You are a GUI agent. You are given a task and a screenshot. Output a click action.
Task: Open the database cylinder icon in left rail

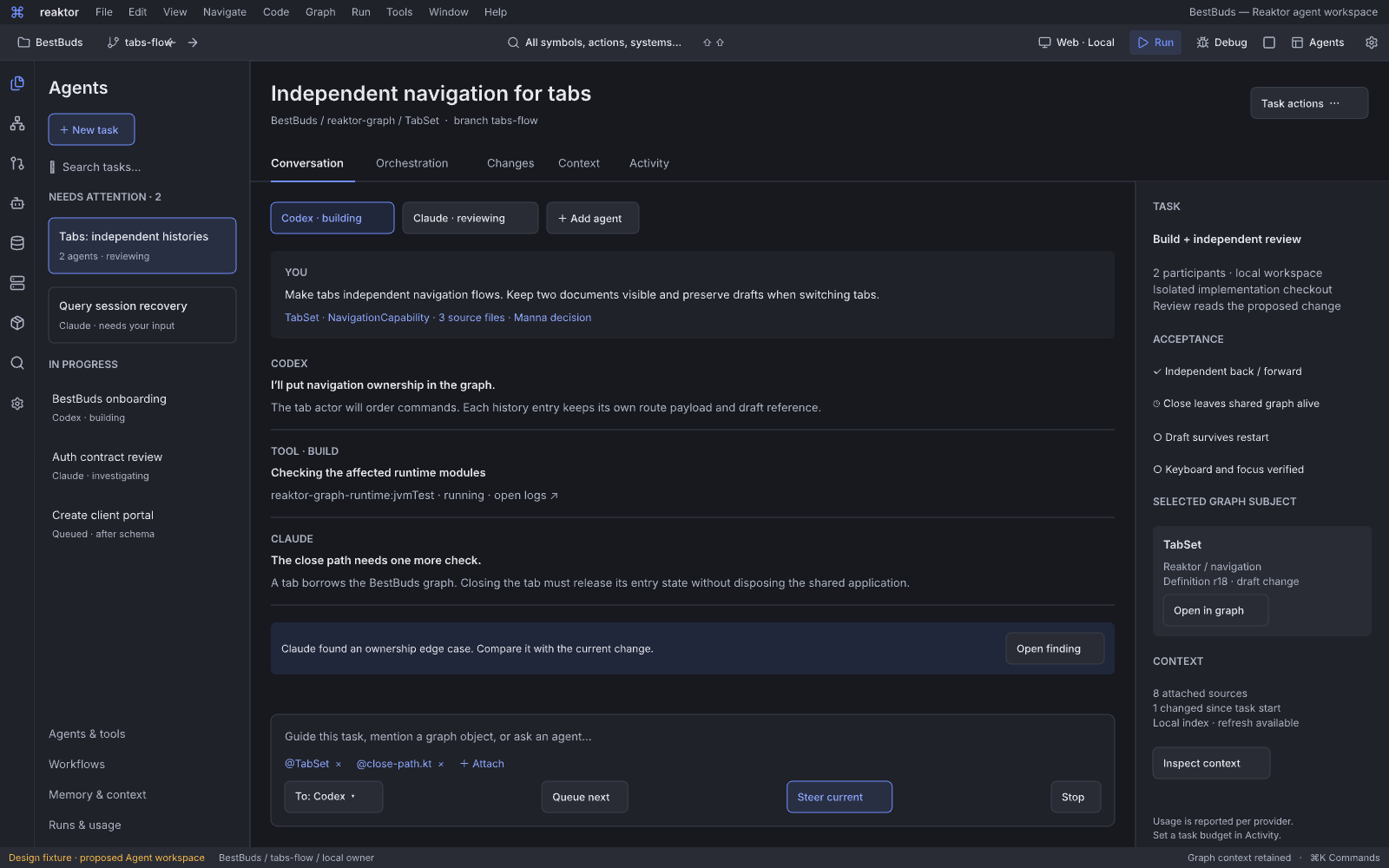[17, 243]
